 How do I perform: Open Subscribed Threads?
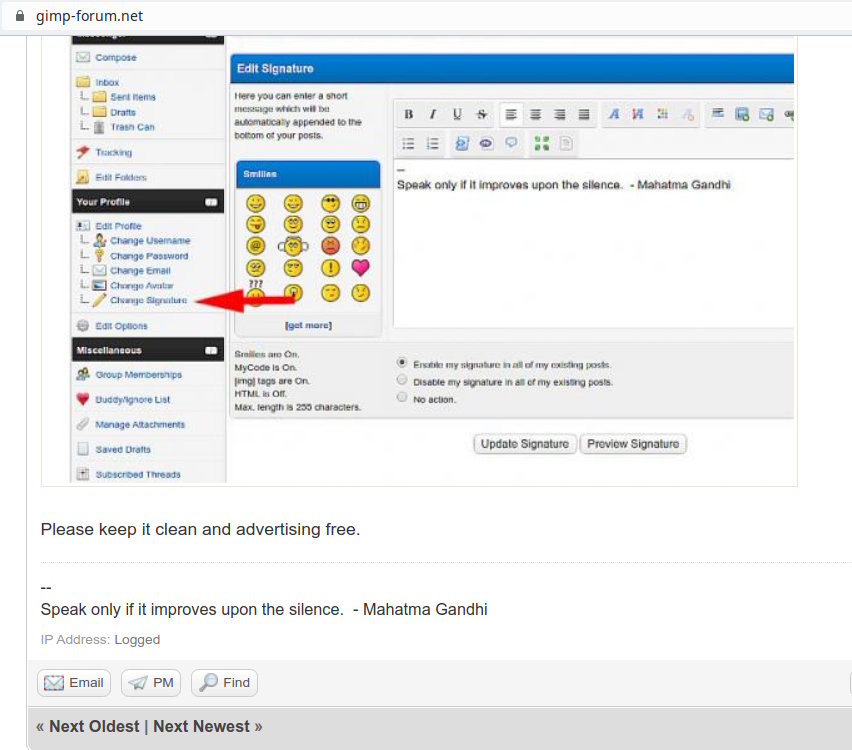pos(138,474)
